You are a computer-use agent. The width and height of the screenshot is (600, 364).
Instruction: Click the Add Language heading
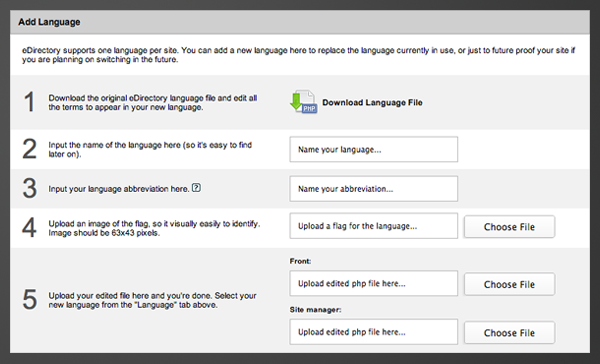(x=49, y=22)
